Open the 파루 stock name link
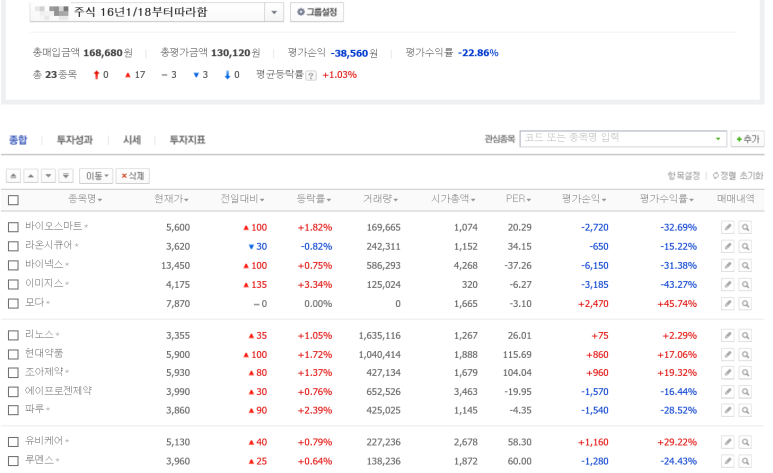773x473 pixels. point(35,409)
